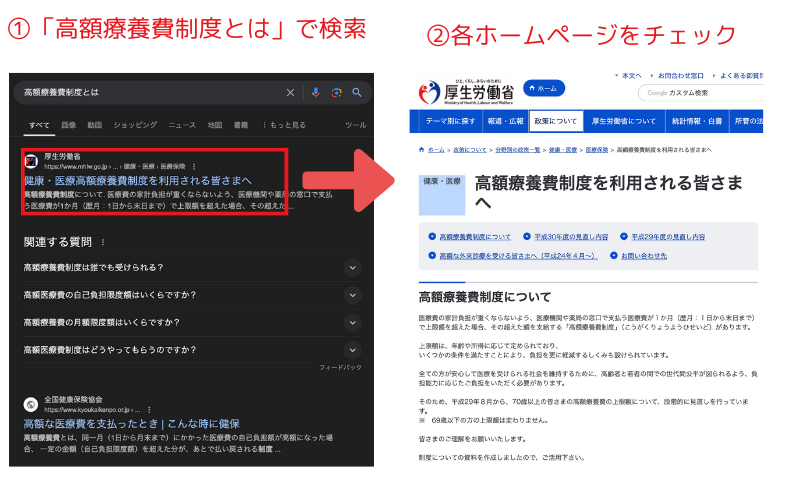Select the すべて search tab
Image resolution: width=800 pixels, height=500 pixels.
pyautogui.click(x=39, y=125)
